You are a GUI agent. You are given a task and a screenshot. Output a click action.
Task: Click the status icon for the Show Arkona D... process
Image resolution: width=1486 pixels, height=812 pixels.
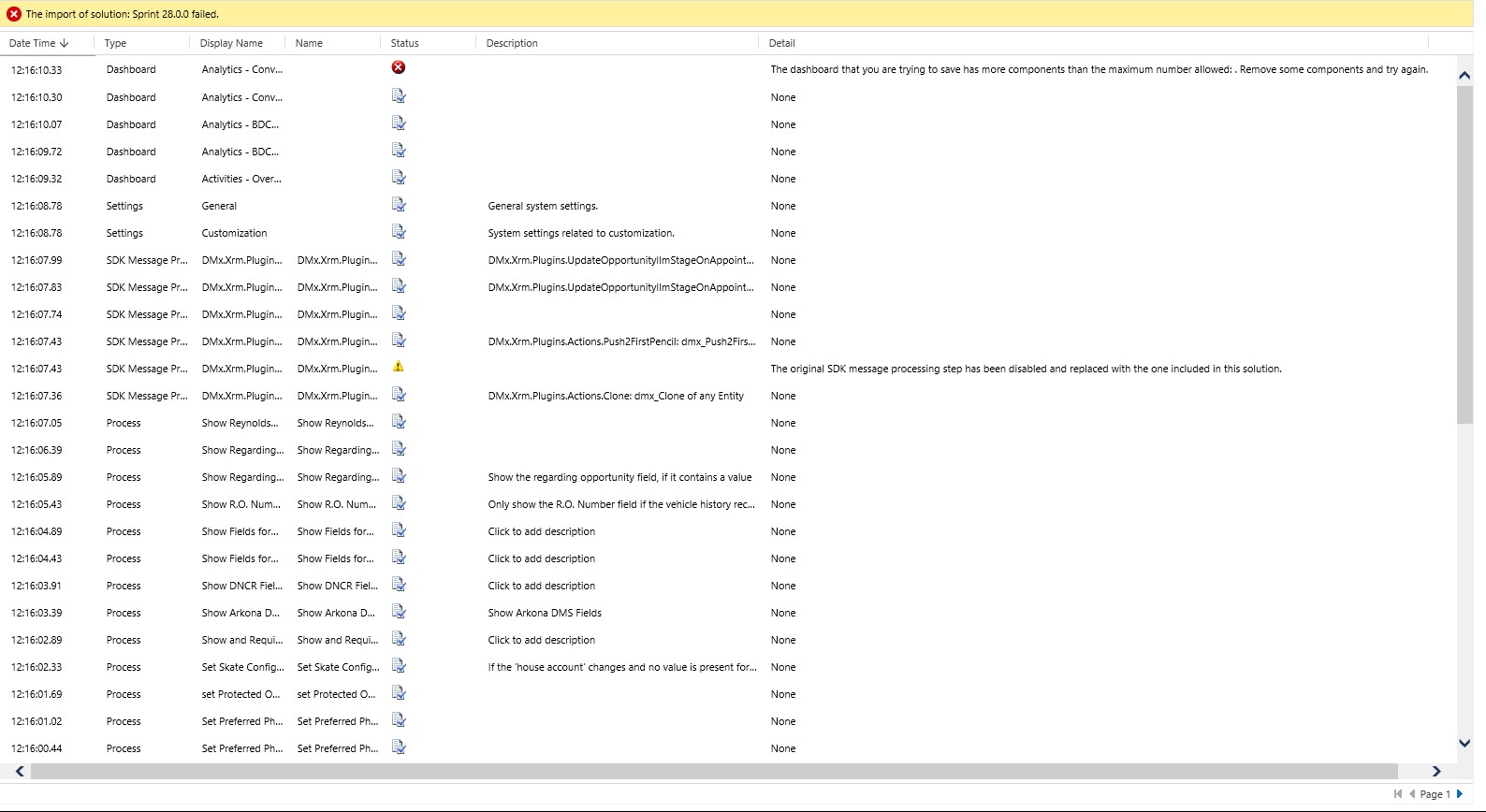coord(399,611)
